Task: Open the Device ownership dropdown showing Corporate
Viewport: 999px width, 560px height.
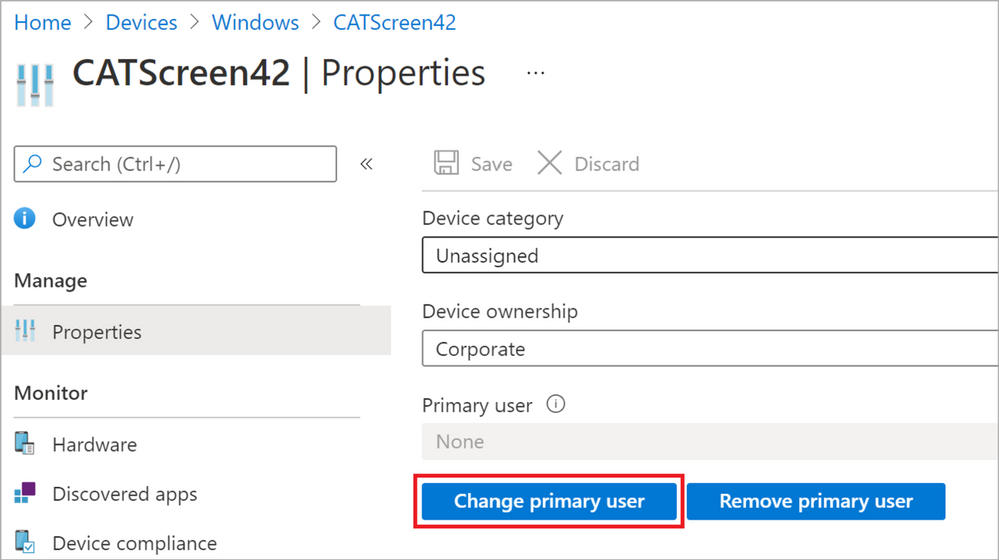Action: [710, 348]
